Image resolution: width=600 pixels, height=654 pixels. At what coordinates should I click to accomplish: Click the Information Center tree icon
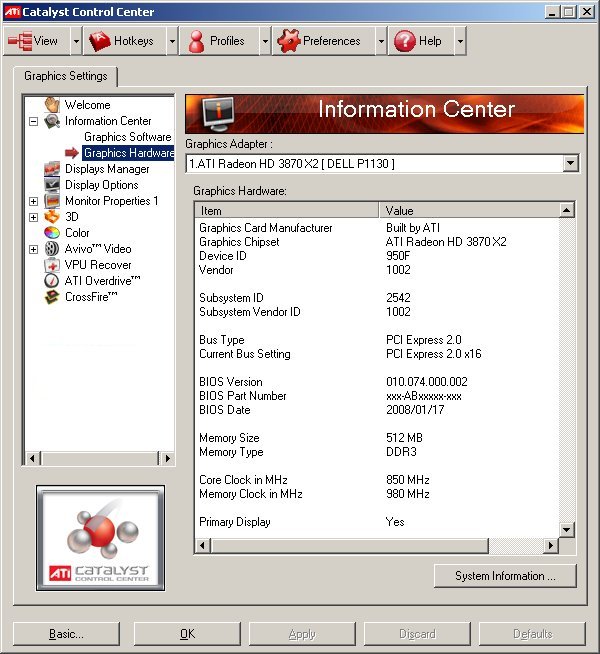52,121
